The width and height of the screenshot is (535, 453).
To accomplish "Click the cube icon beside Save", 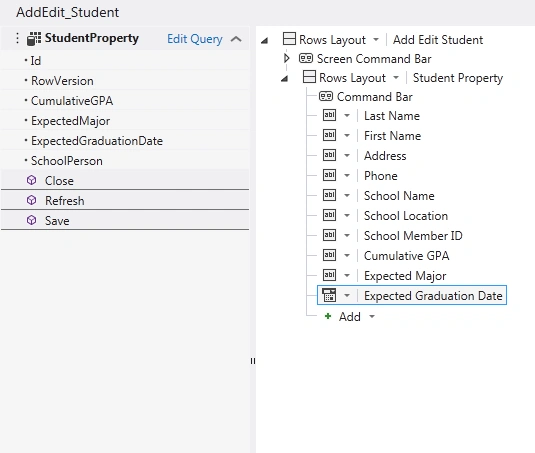I will click(x=31, y=220).
